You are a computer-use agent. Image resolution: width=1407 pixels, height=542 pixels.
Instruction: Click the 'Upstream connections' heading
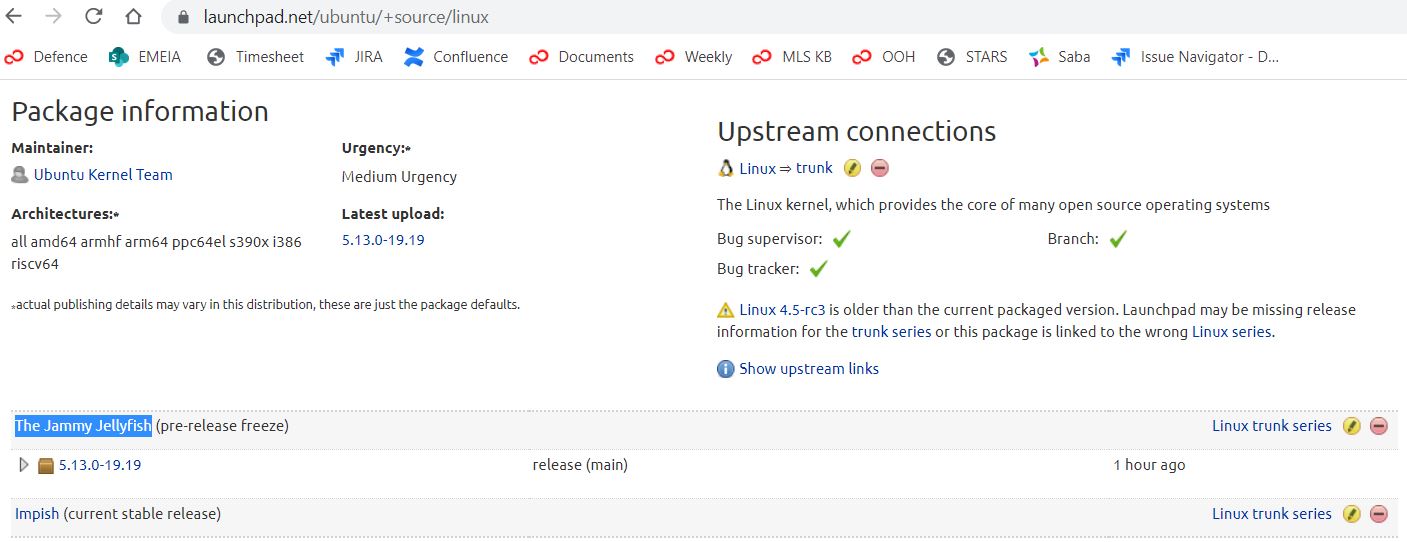(x=857, y=131)
